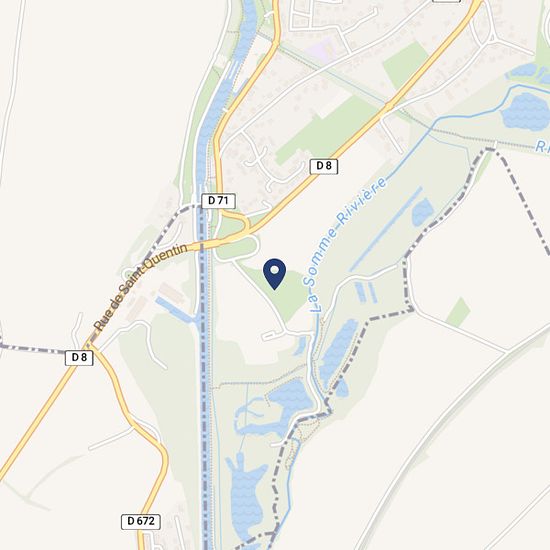This screenshot has height=550, width=550.
Task: Click the long lake beside the D 672 canal
Action: [246, 494]
